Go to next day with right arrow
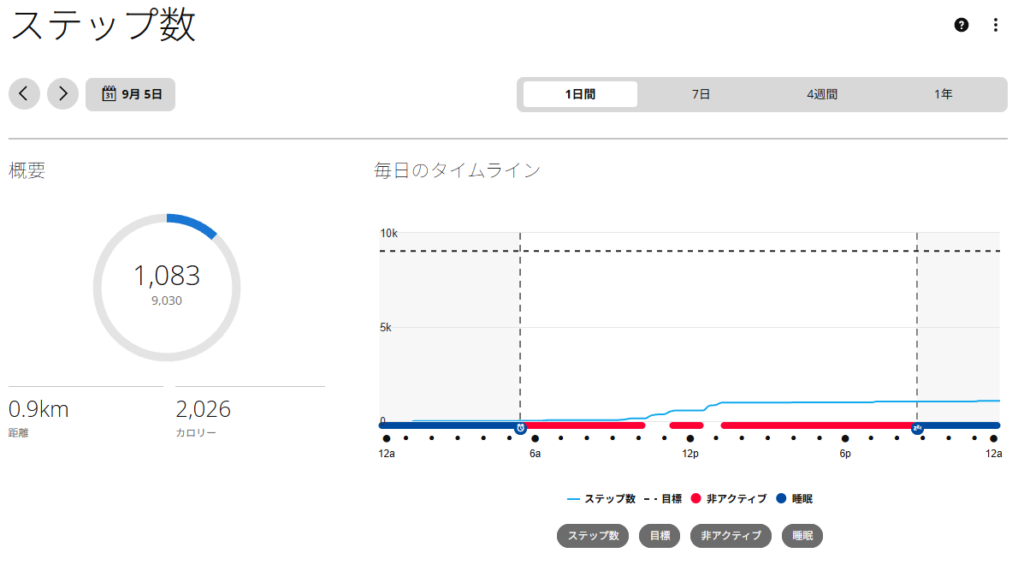This screenshot has width=1024, height=571. (x=63, y=94)
